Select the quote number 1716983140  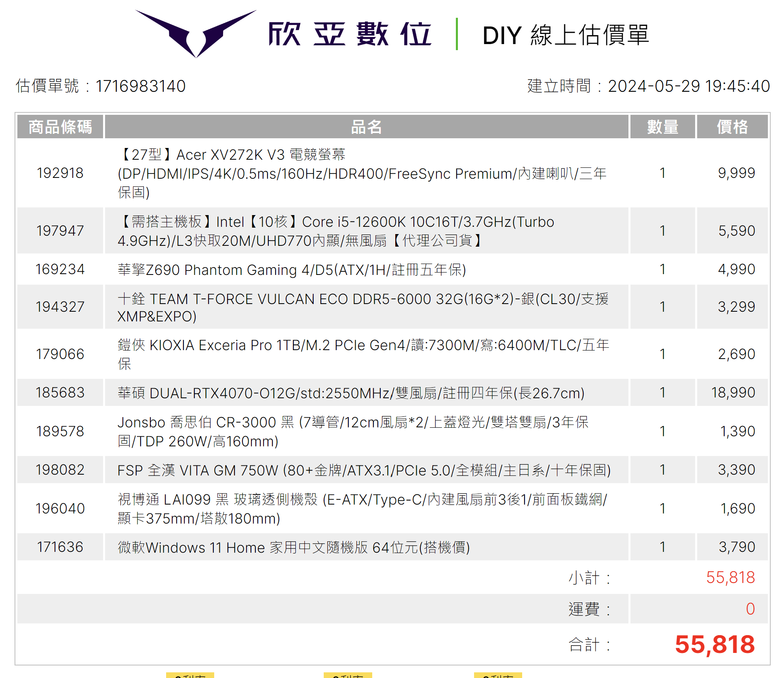pos(140,86)
